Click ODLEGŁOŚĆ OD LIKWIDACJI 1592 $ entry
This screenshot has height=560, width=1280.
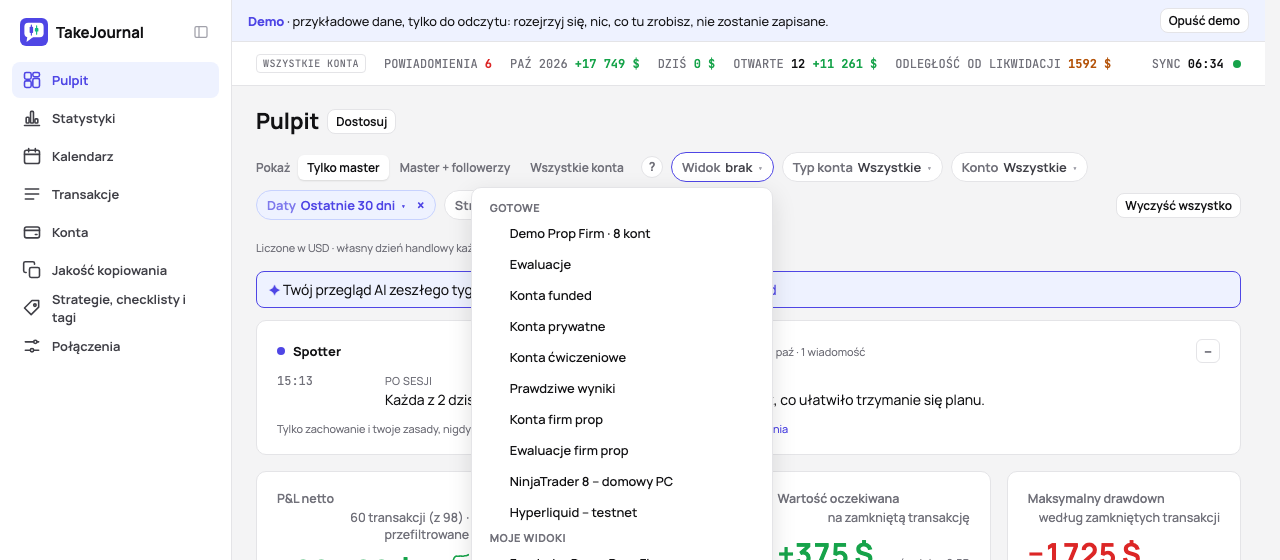[1003, 63]
